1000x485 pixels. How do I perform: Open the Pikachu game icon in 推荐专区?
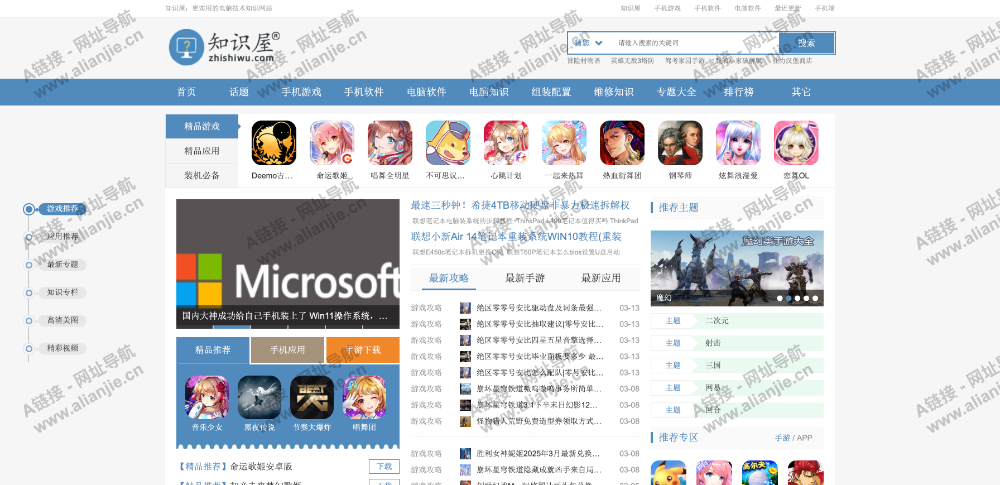pyautogui.click(x=668, y=473)
